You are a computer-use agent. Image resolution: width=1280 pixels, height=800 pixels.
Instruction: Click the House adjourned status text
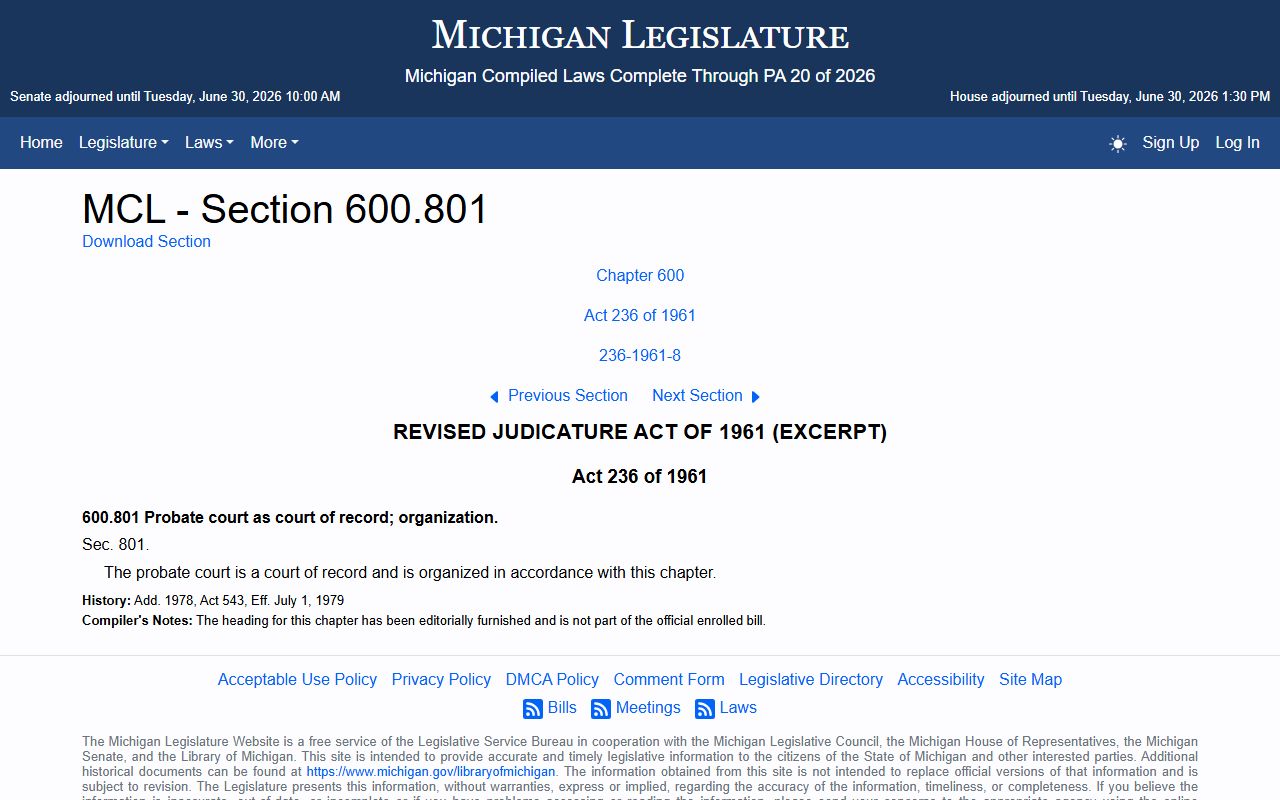(1110, 97)
